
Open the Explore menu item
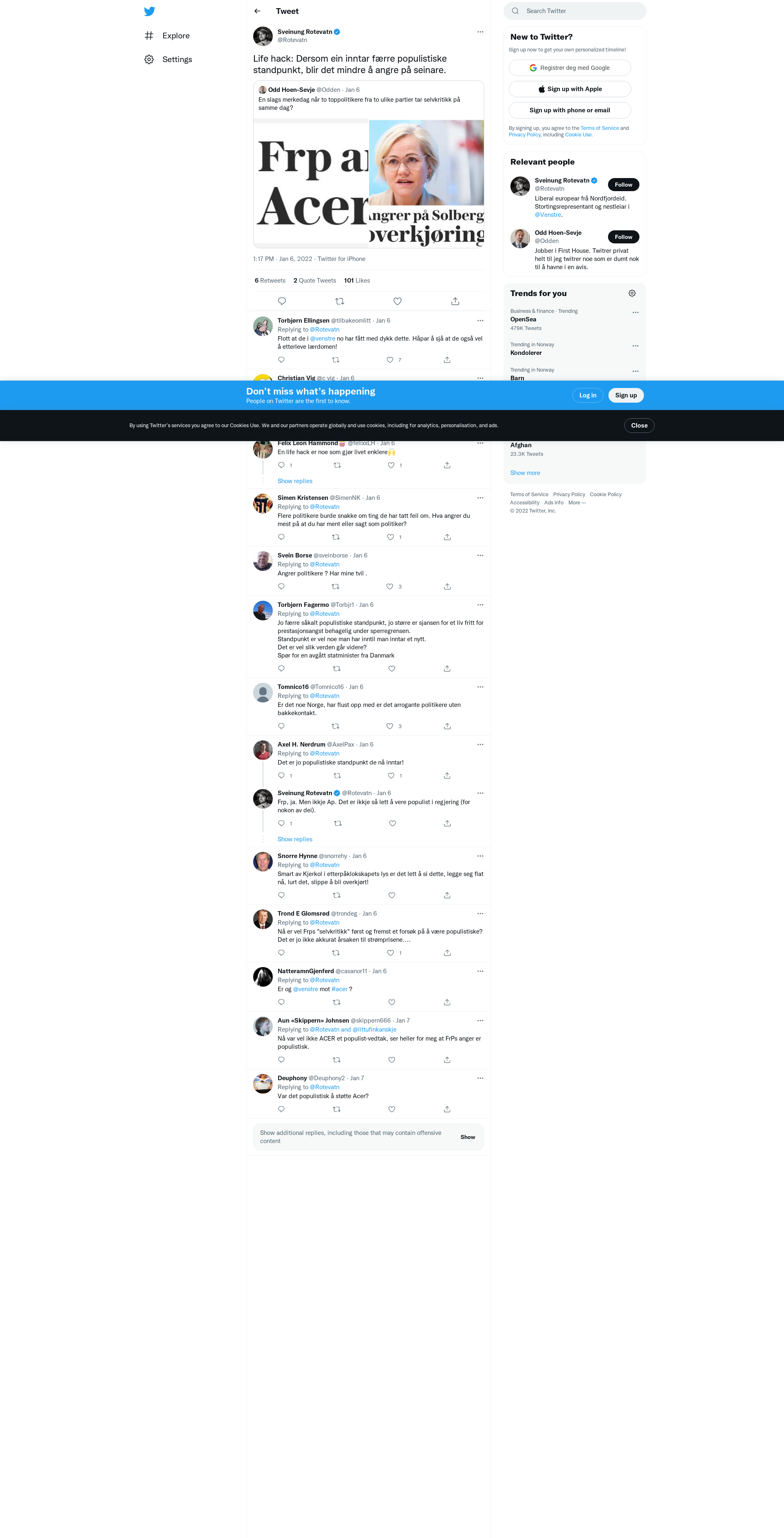167,36
